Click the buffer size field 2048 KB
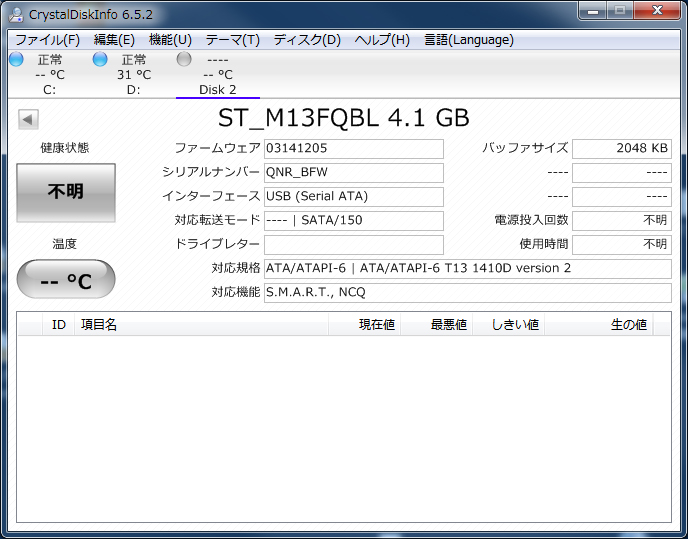The width and height of the screenshot is (688, 539). [x=622, y=148]
